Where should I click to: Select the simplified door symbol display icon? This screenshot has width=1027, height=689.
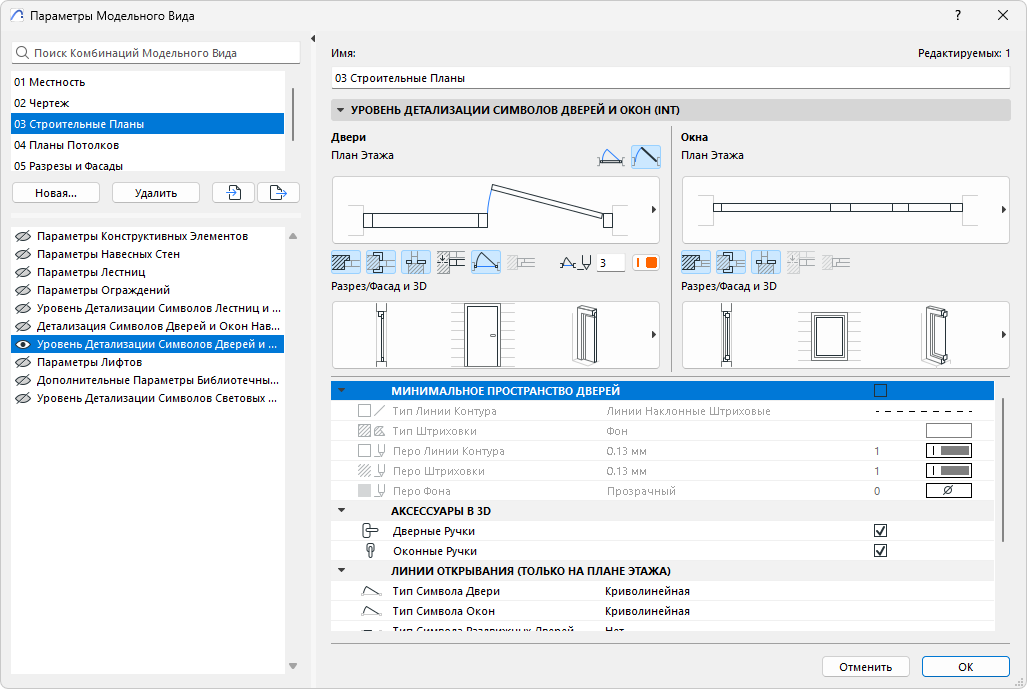pos(610,156)
